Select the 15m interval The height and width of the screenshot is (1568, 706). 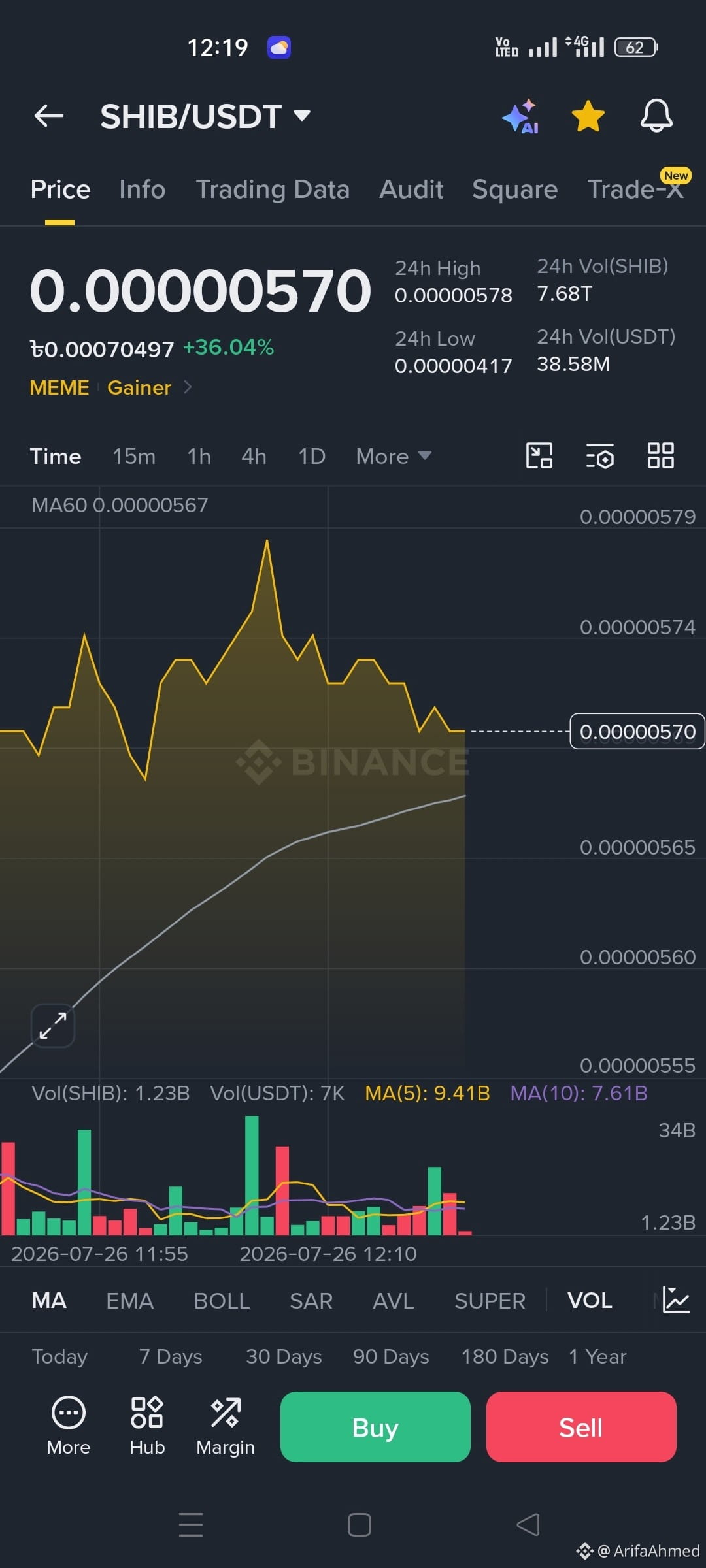(x=134, y=456)
